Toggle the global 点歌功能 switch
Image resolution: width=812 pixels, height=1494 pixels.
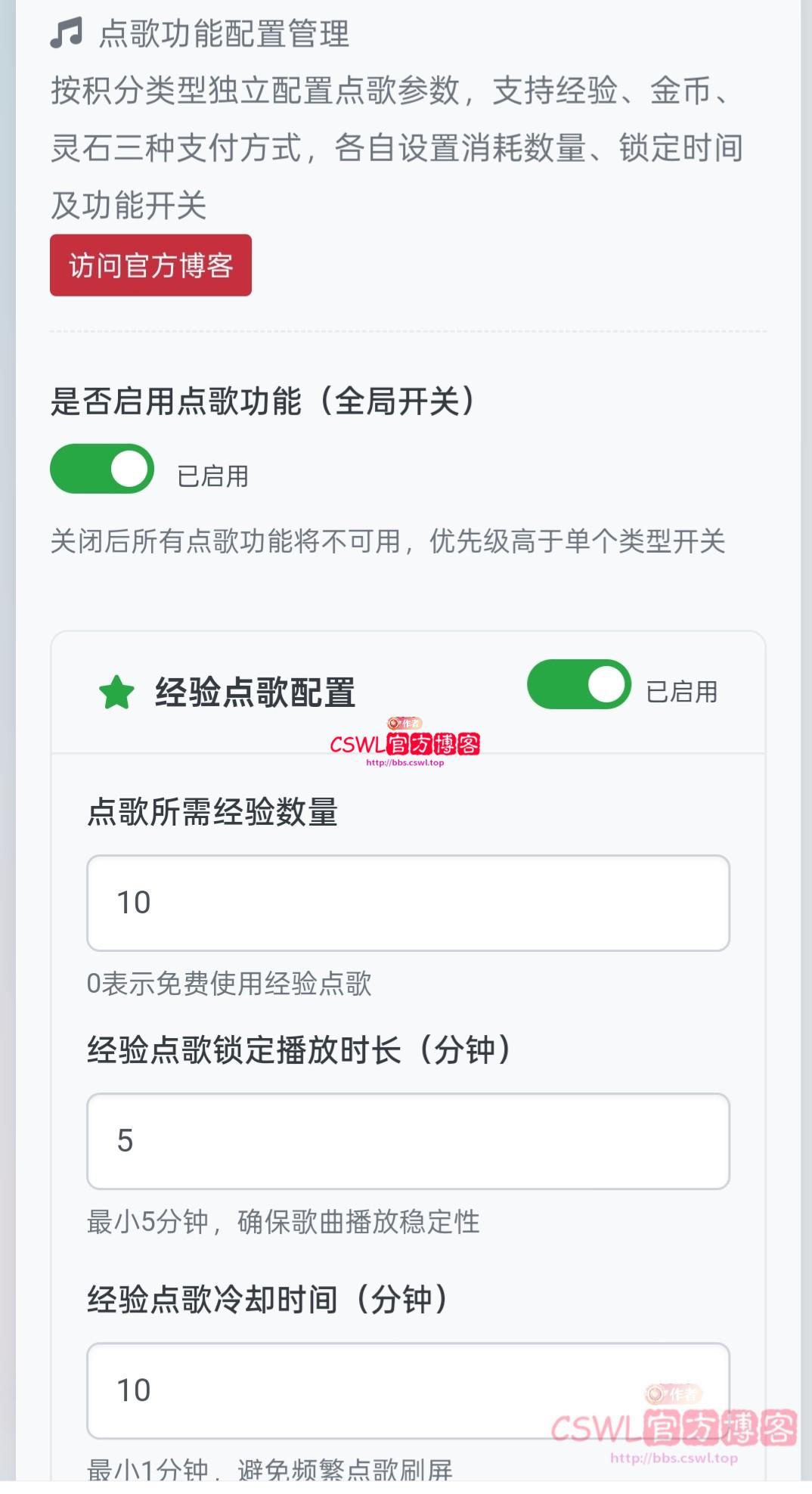102,469
